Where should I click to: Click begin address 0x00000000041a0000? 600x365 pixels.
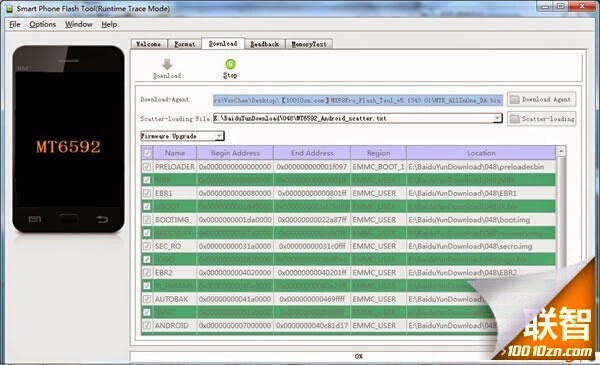[x=235, y=299]
